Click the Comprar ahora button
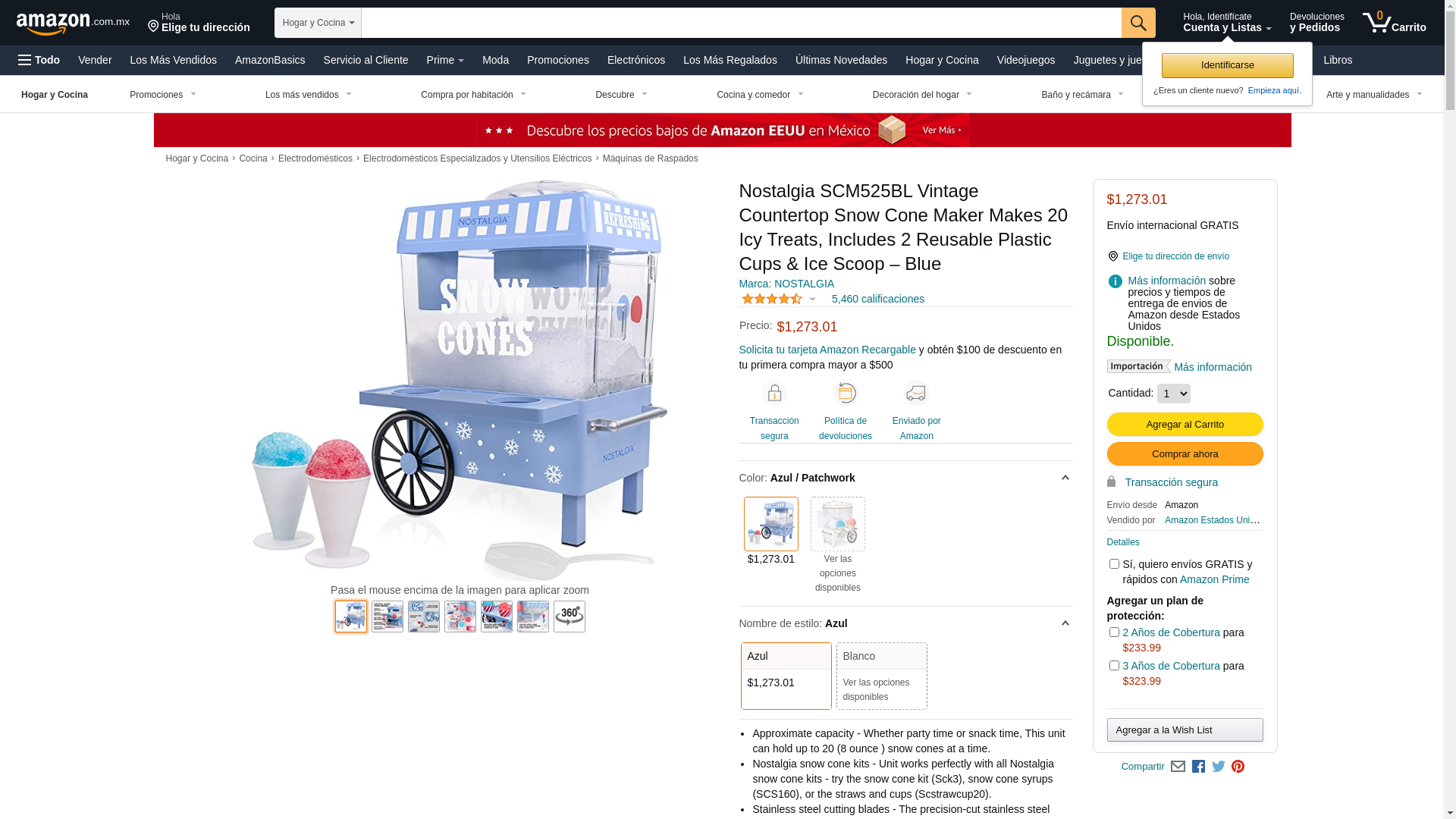Screen dimensions: 1456x819 tap(1185, 454)
